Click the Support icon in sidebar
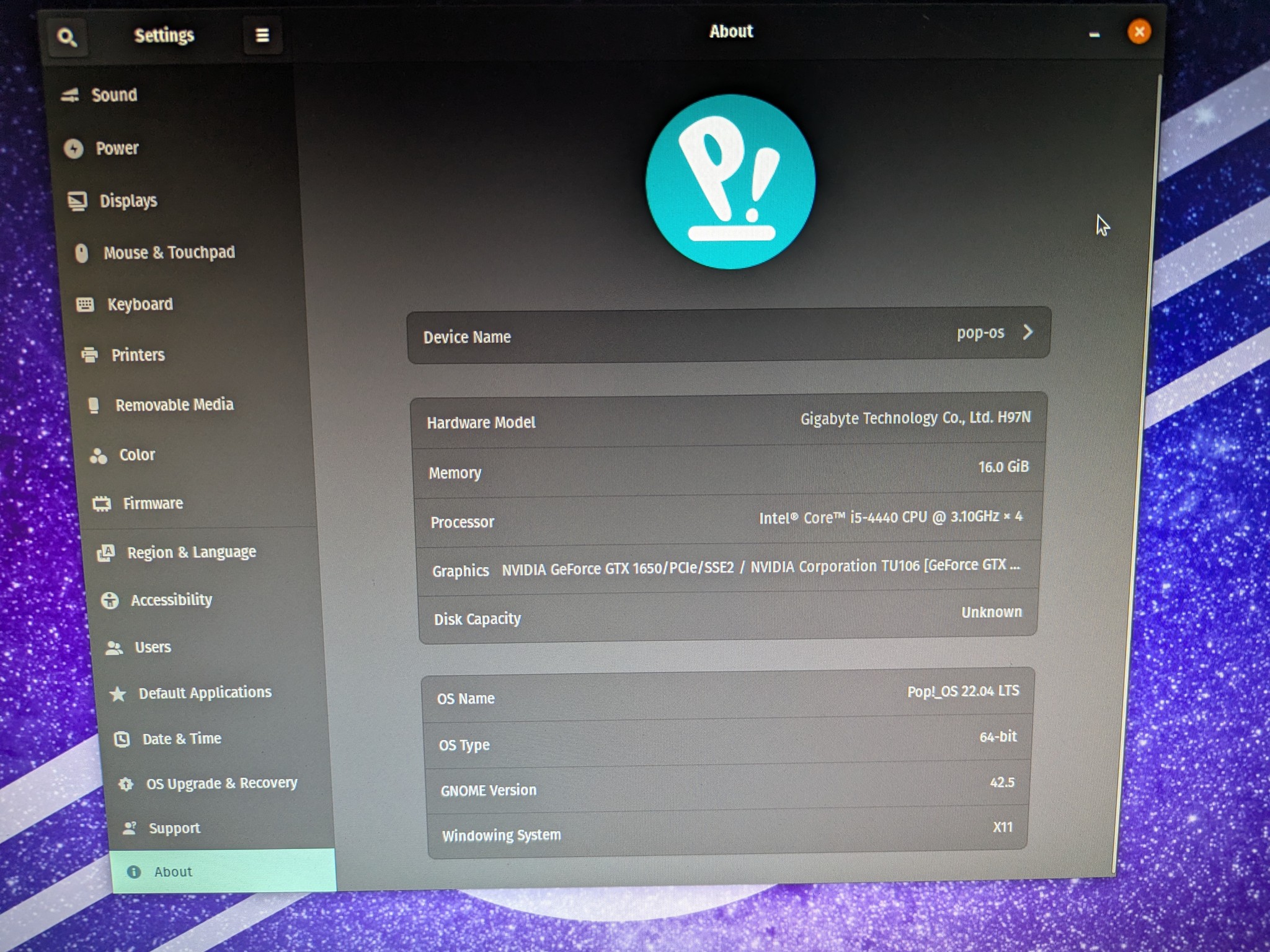This screenshot has height=952, width=1270. tap(130, 828)
